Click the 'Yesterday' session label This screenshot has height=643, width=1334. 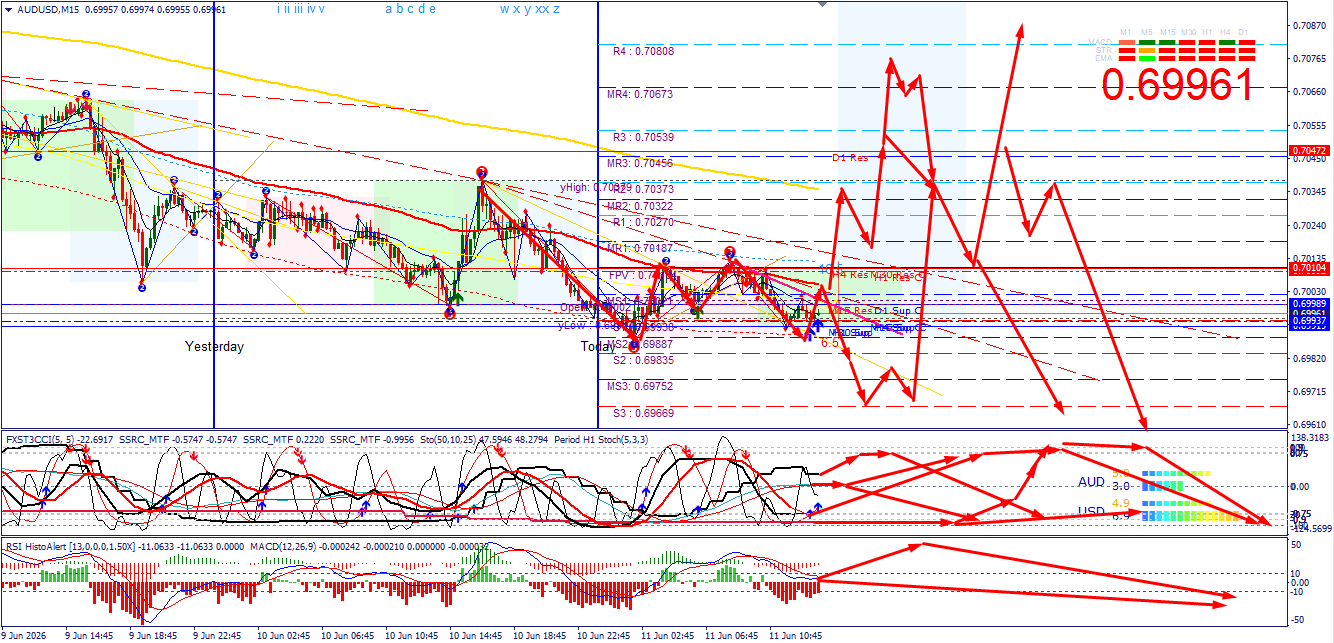click(214, 347)
